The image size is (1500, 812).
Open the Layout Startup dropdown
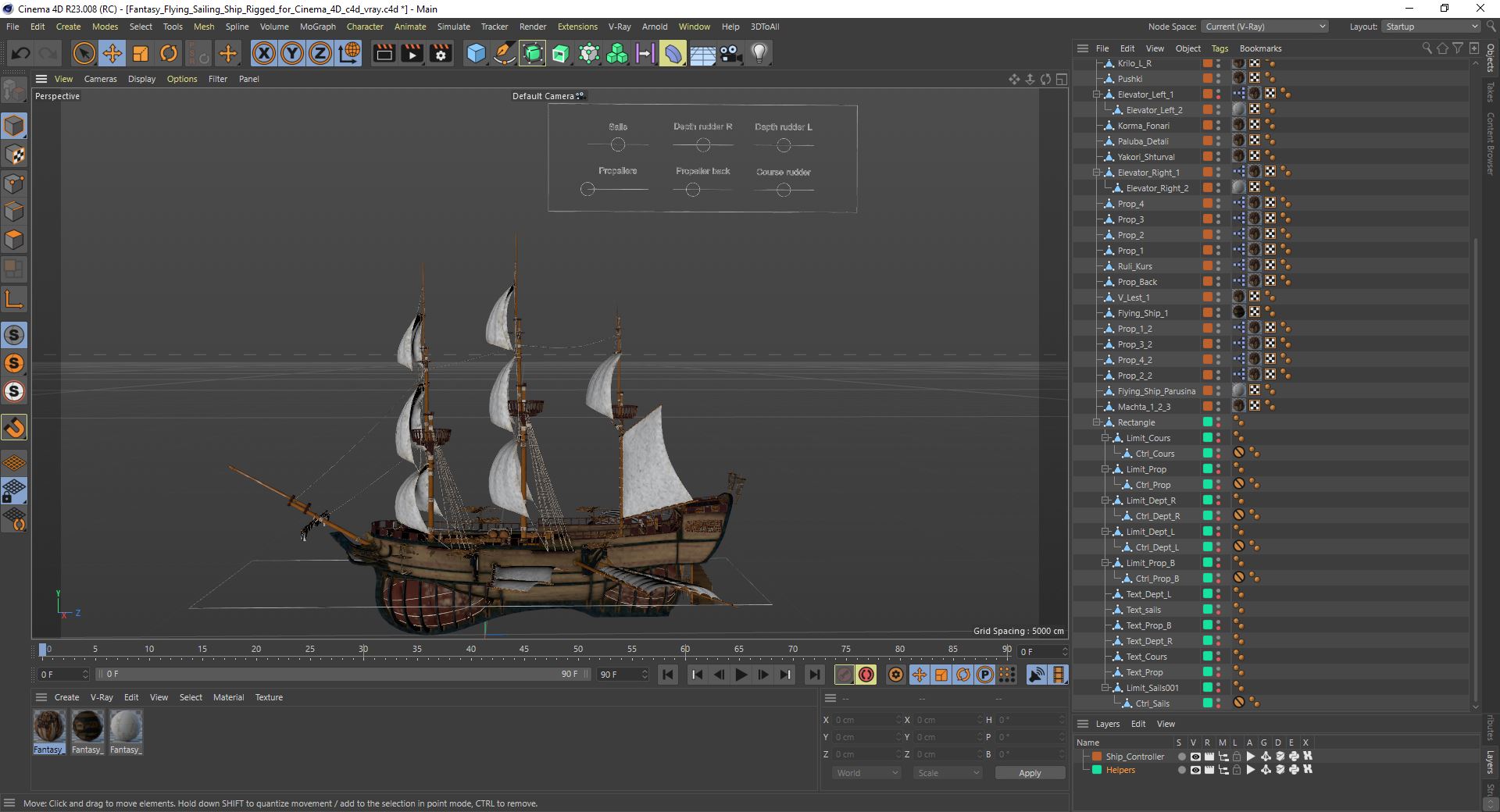(x=1430, y=27)
